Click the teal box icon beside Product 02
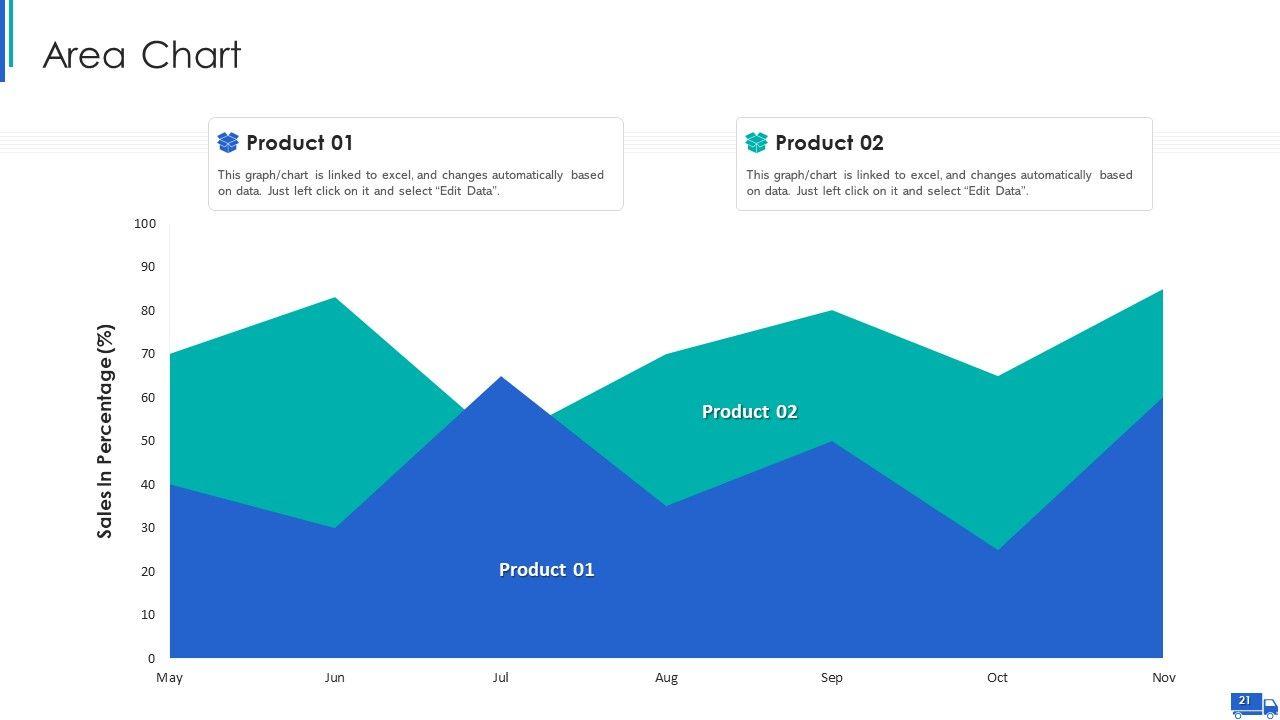Viewport: 1280px width, 720px height. pos(756,143)
